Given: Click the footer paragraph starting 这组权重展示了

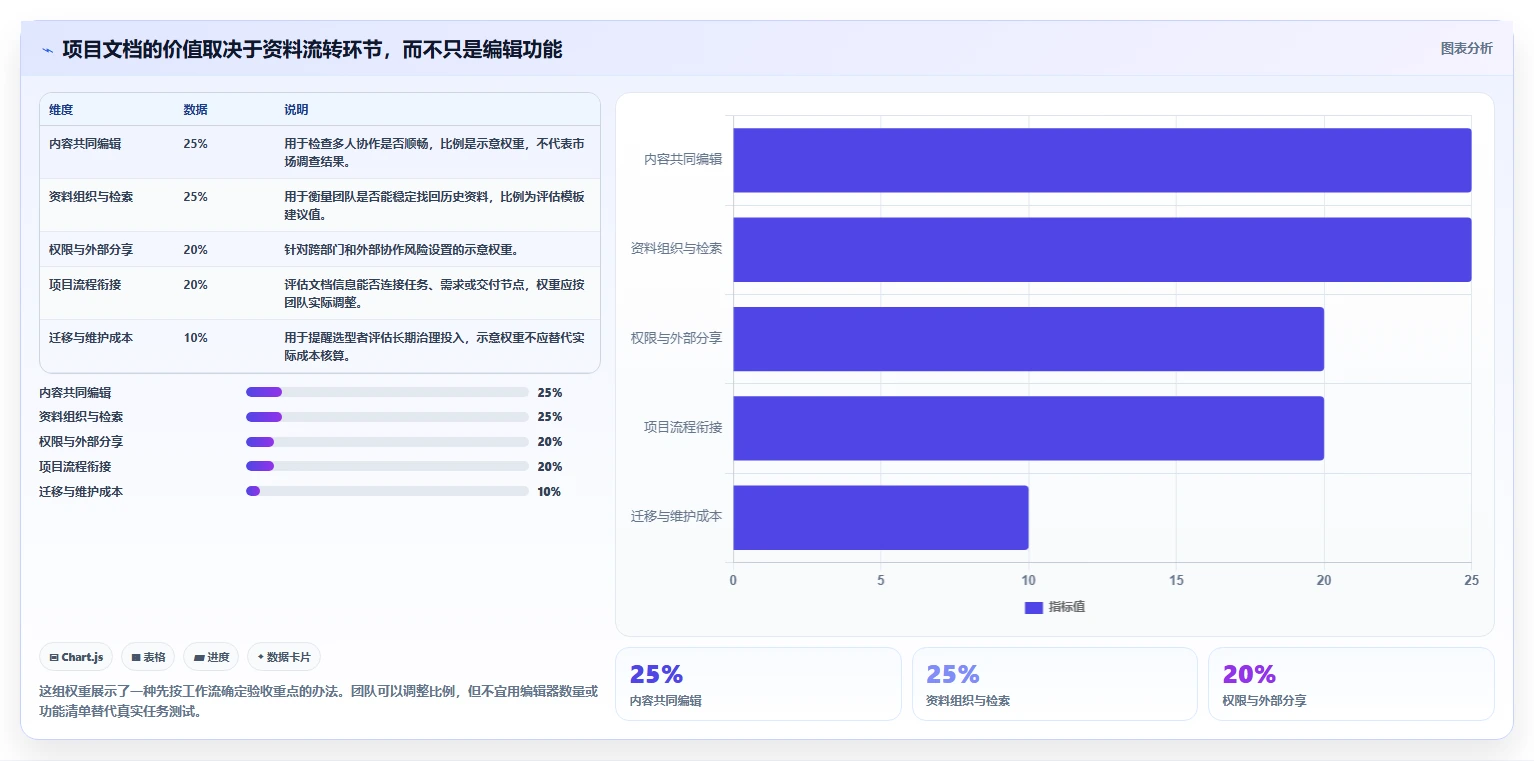Looking at the screenshot, I should tap(318, 702).
